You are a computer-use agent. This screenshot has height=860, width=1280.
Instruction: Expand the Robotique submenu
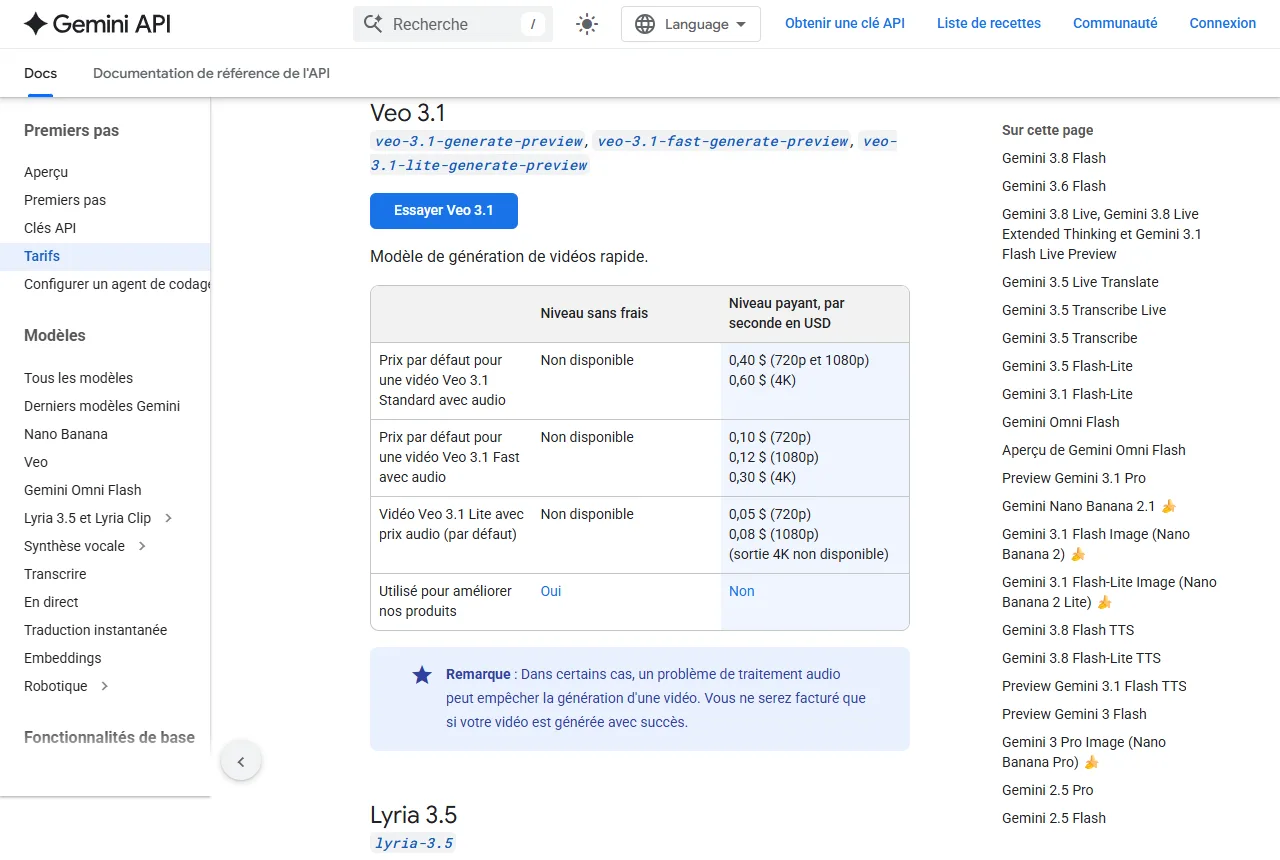pyautogui.click(x=105, y=686)
